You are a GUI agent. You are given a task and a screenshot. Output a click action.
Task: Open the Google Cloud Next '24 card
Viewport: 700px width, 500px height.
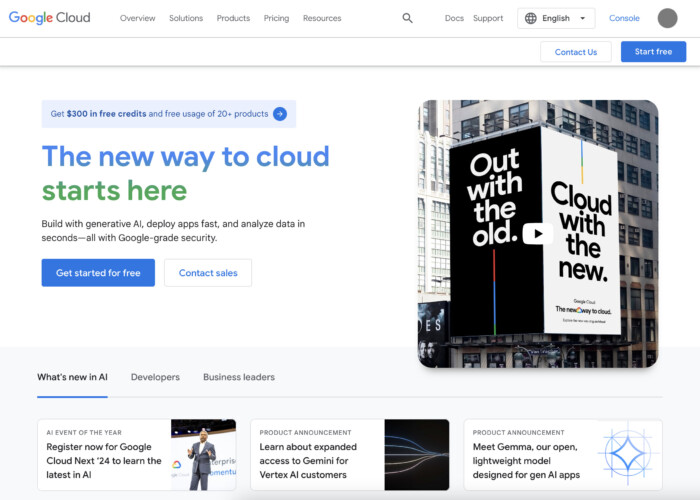tap(137, 454)
